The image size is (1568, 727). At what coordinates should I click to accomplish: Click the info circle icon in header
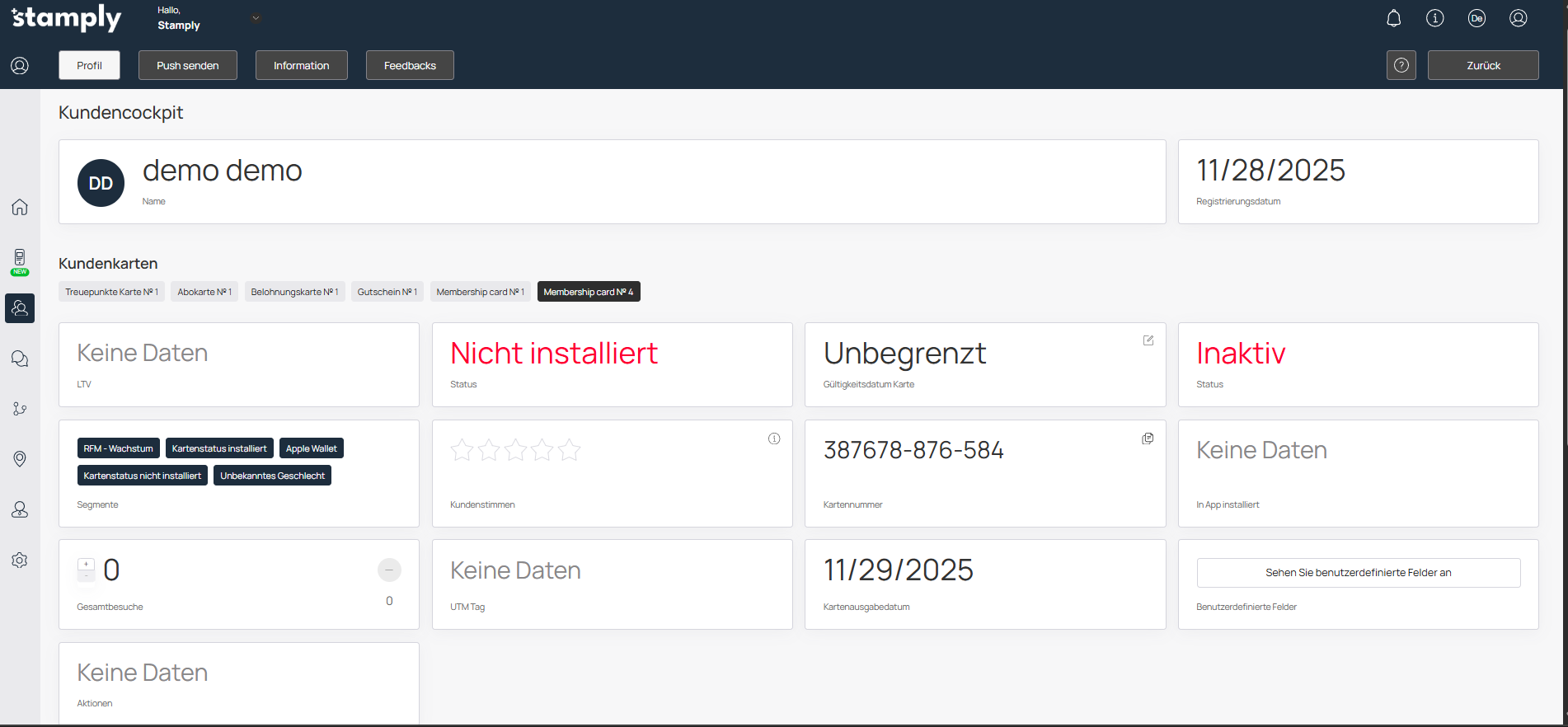click(x=1434, y=18)
